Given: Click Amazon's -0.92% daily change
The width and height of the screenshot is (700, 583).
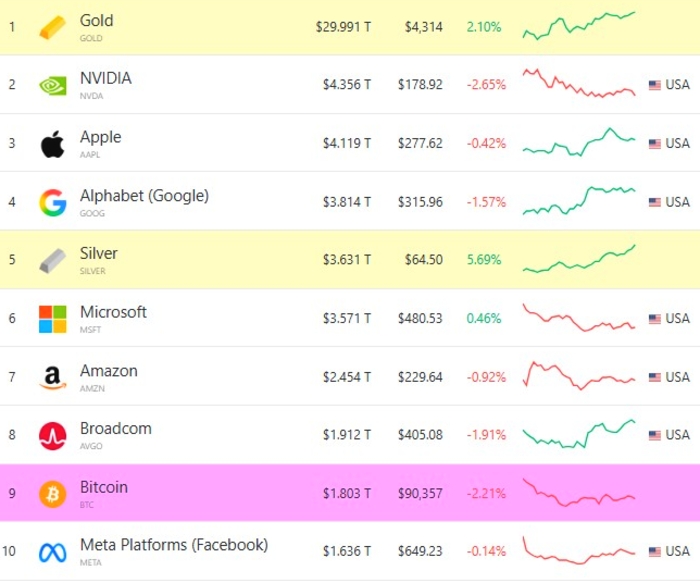Looking at the screenshot, I should tap(486, 377).
